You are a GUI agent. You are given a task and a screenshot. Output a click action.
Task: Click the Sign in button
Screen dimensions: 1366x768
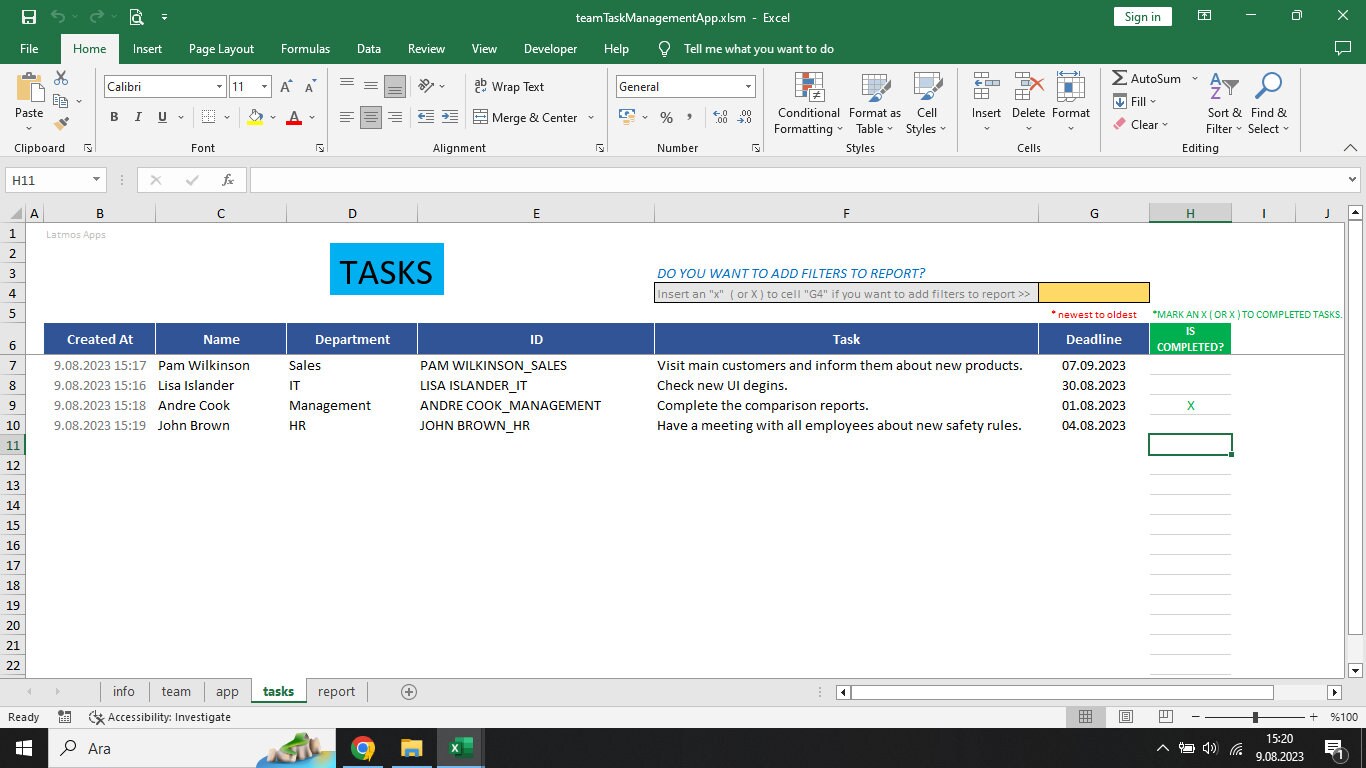click(x=1141, y=16)
